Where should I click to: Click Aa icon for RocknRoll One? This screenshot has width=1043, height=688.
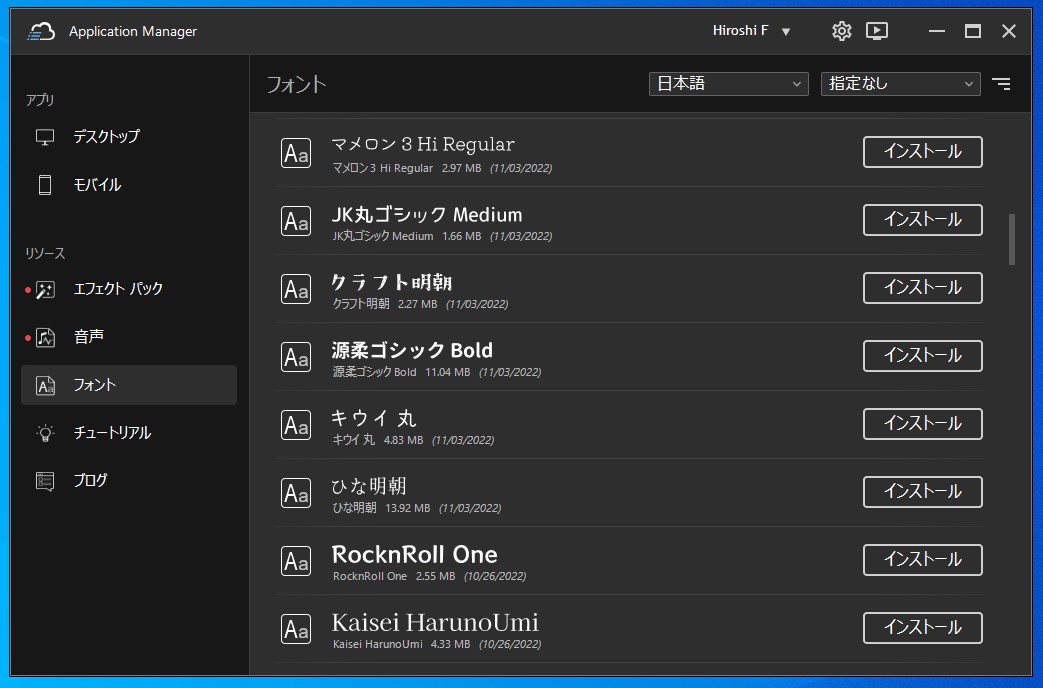click(x=296, y=561)
